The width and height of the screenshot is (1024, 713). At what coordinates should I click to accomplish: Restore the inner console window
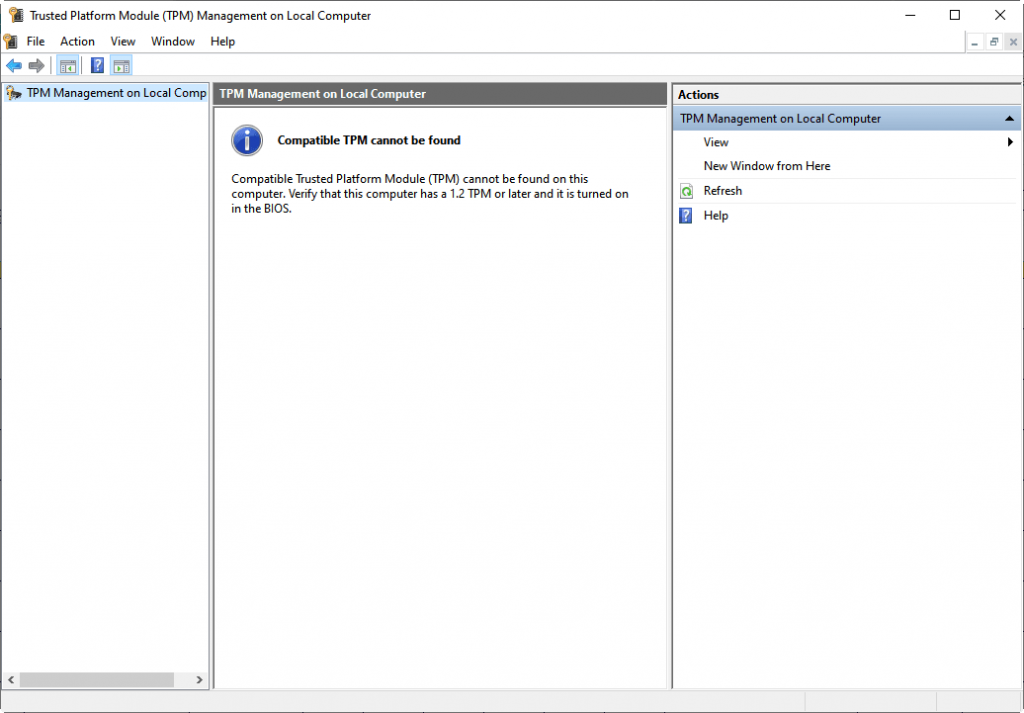pos(993,42)
